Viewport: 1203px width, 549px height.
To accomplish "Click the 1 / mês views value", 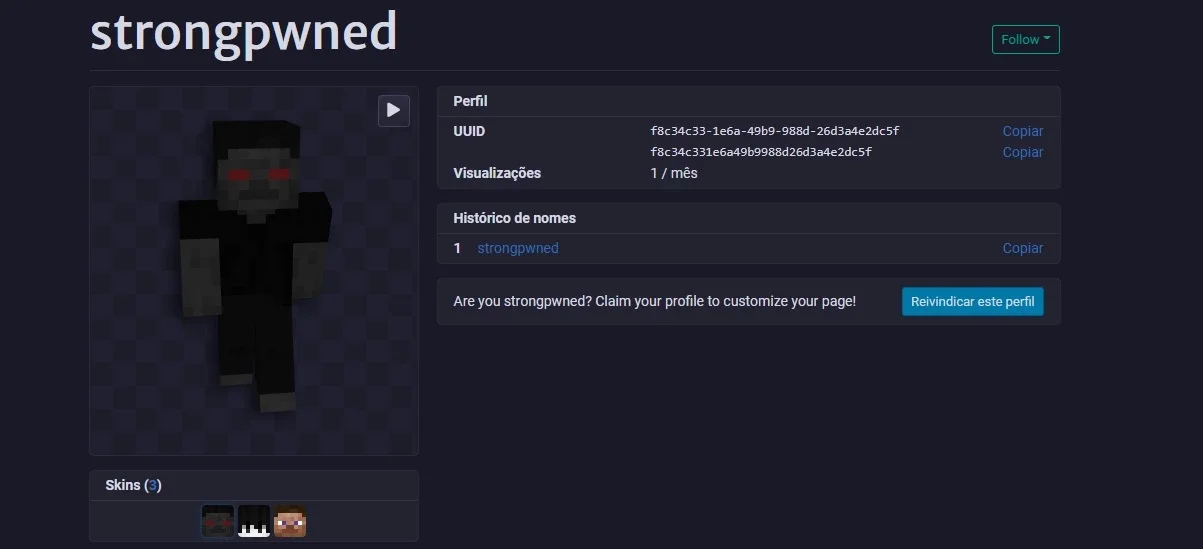I will (x=674, y=173).
